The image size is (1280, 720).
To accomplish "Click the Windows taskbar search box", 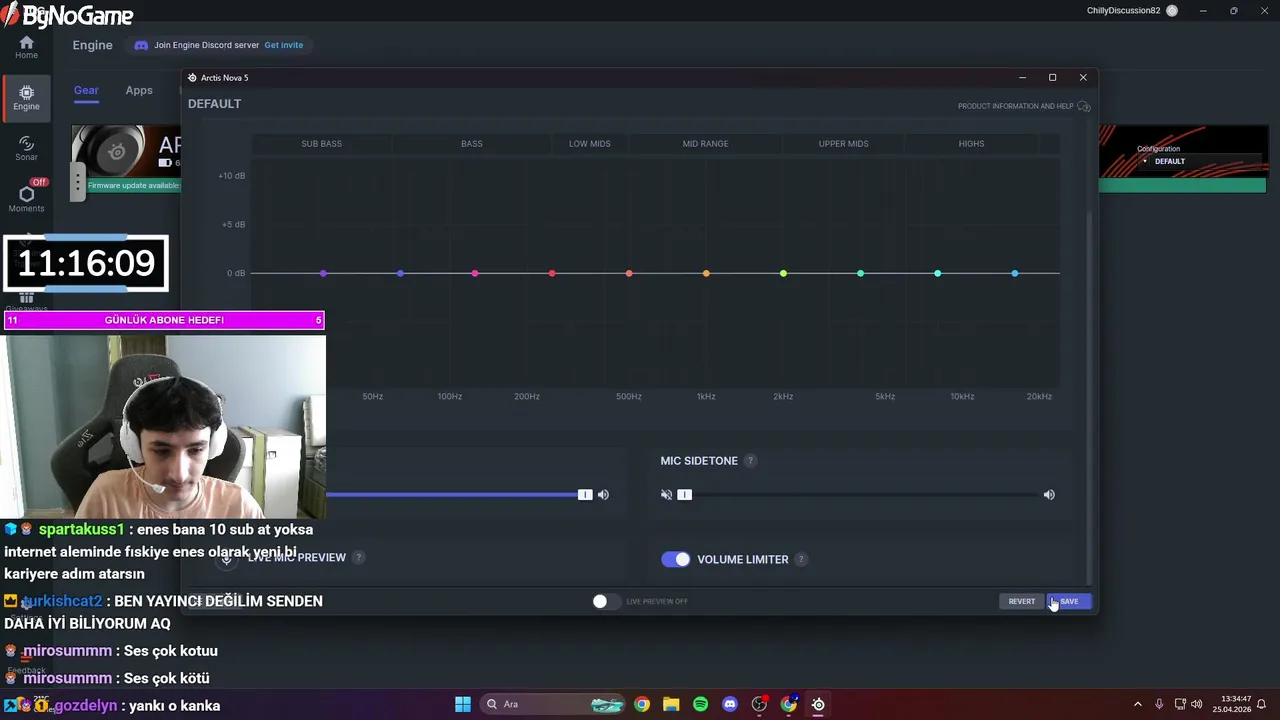I will coord(553,704).
